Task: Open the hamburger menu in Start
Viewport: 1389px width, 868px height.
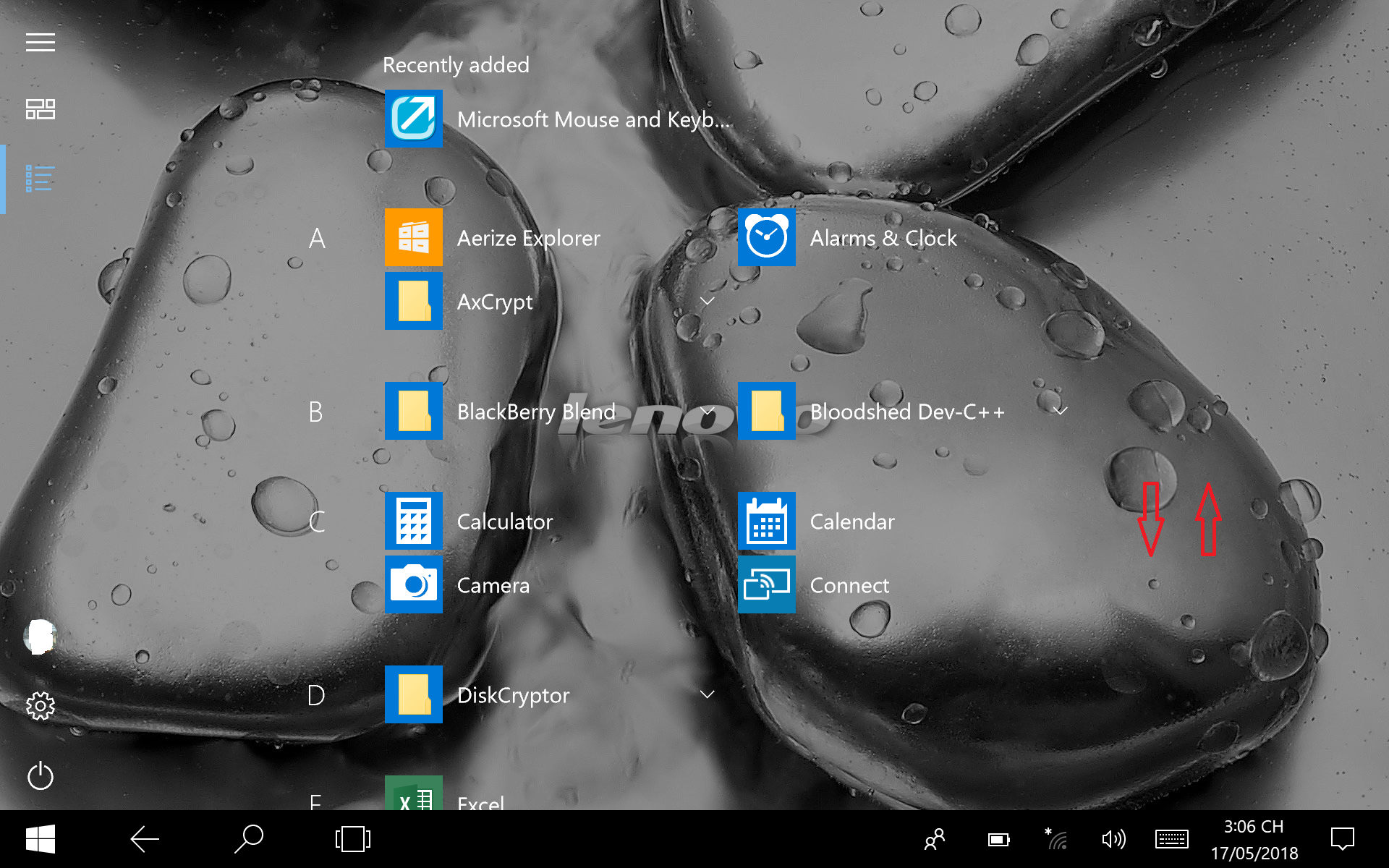Action: [x=41, y=43]
